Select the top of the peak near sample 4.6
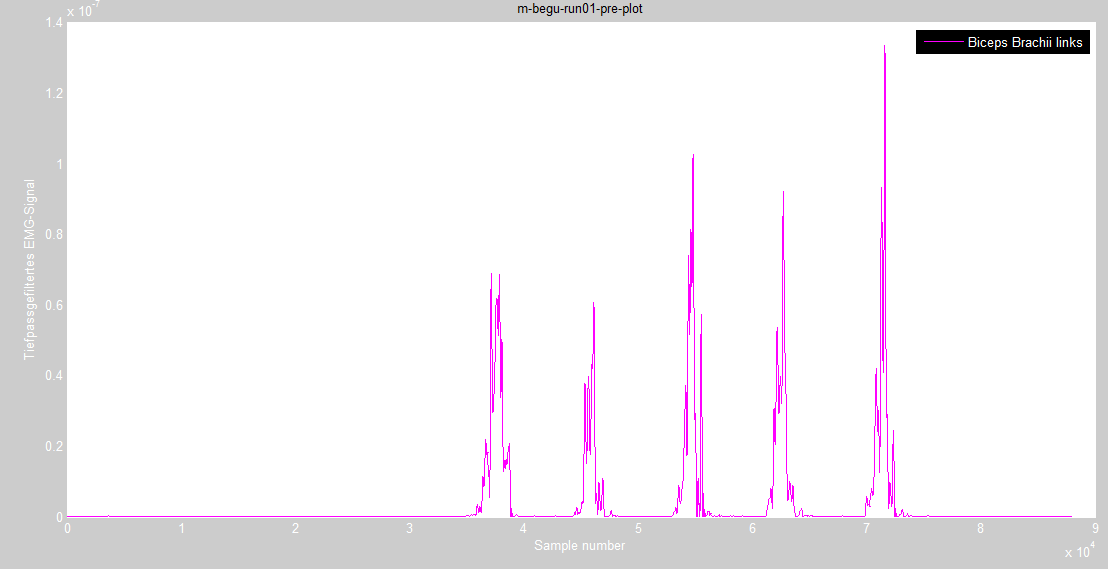The image size is (1108, 569). click(594, 303)
